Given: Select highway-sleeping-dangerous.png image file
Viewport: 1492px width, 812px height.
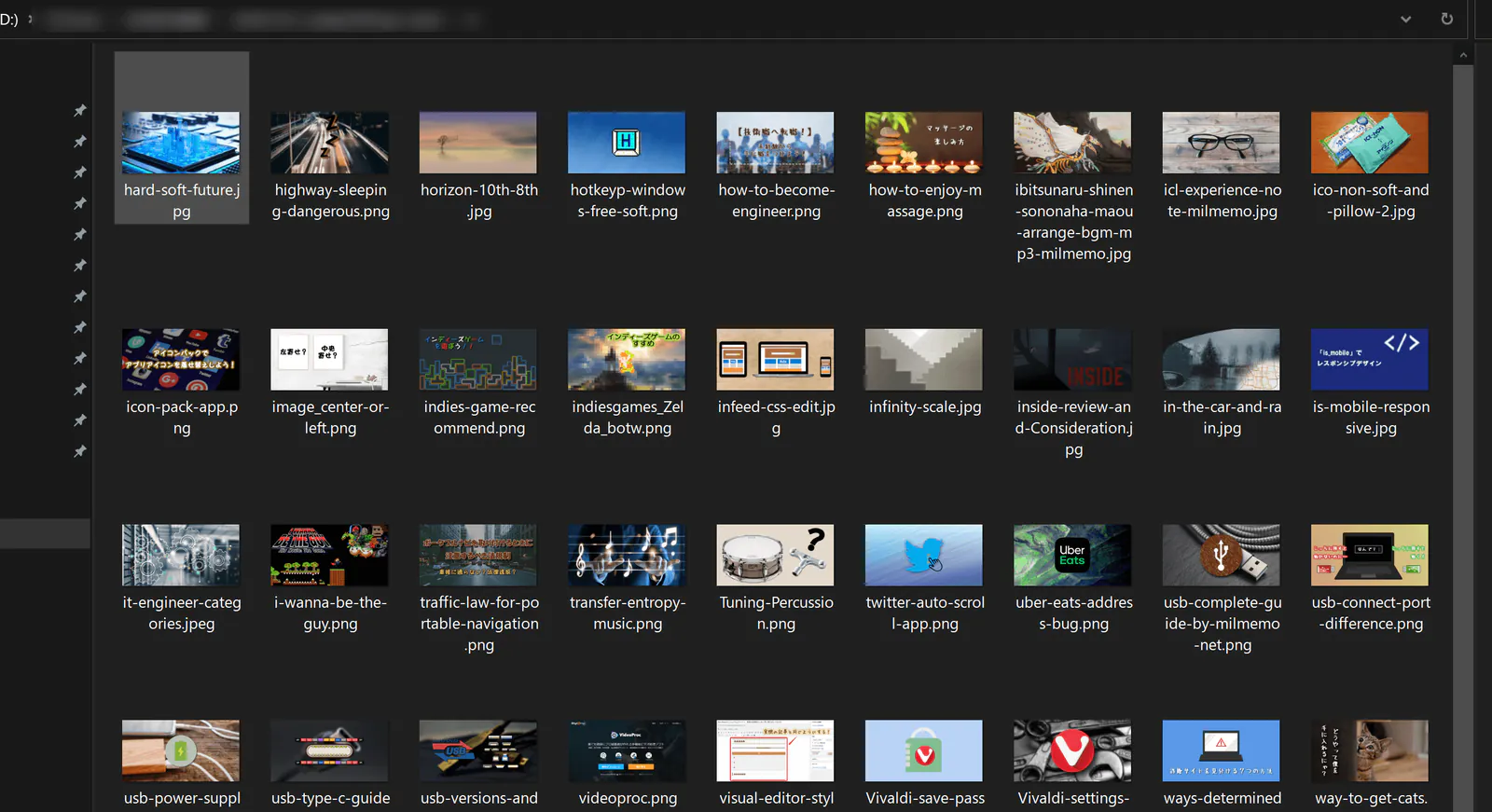Looking at the screenshot, I should click(329, 143).
